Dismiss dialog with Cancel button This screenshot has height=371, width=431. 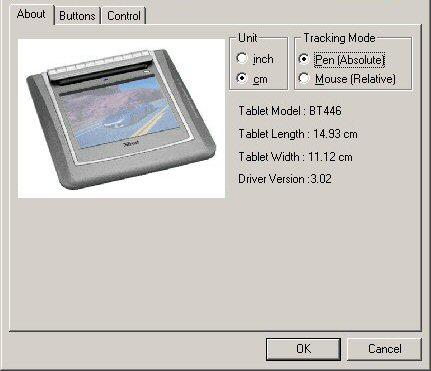[x=384, y=349]
